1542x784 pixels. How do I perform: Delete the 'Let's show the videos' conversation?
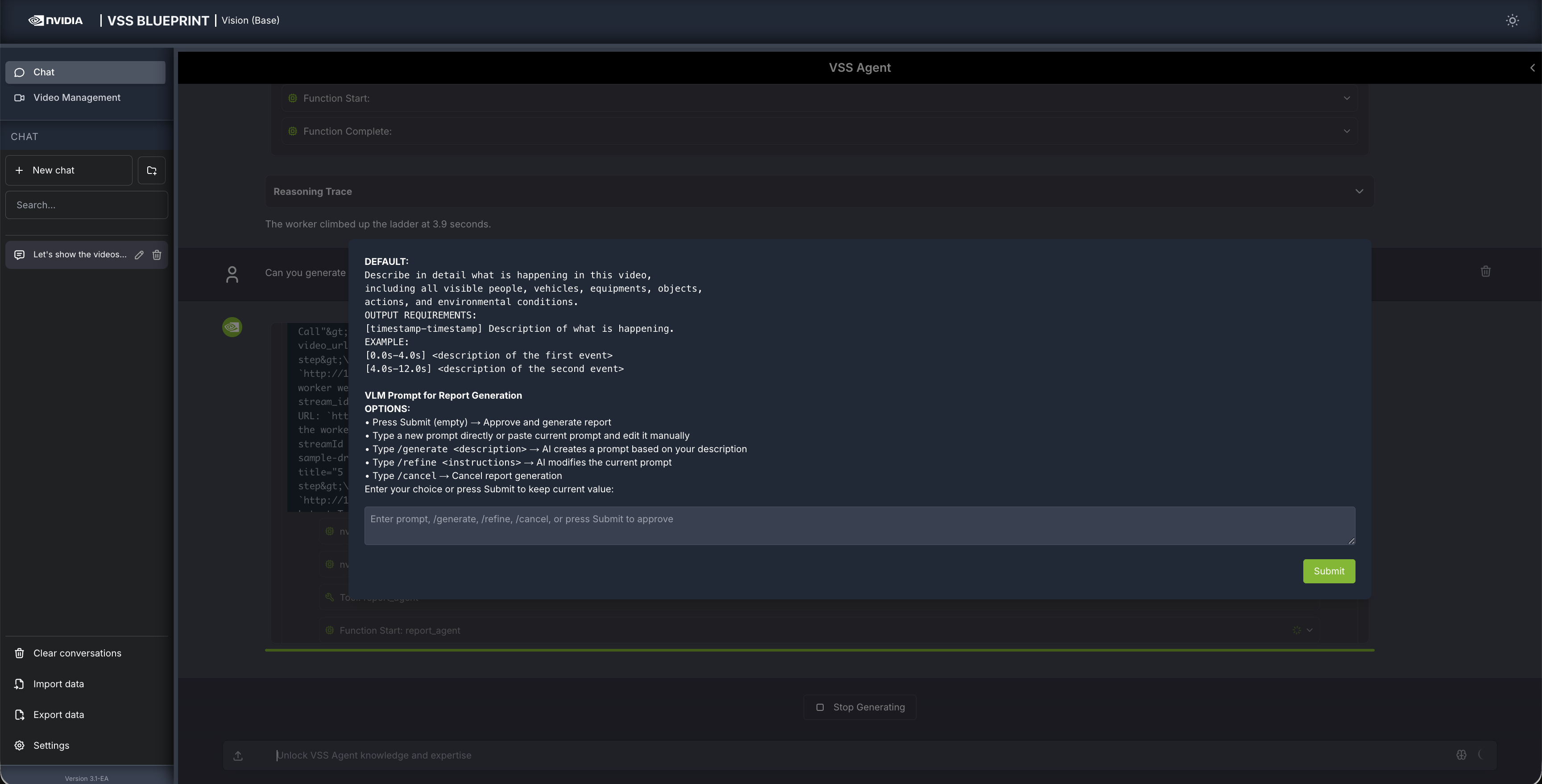[x=157, y=254]
